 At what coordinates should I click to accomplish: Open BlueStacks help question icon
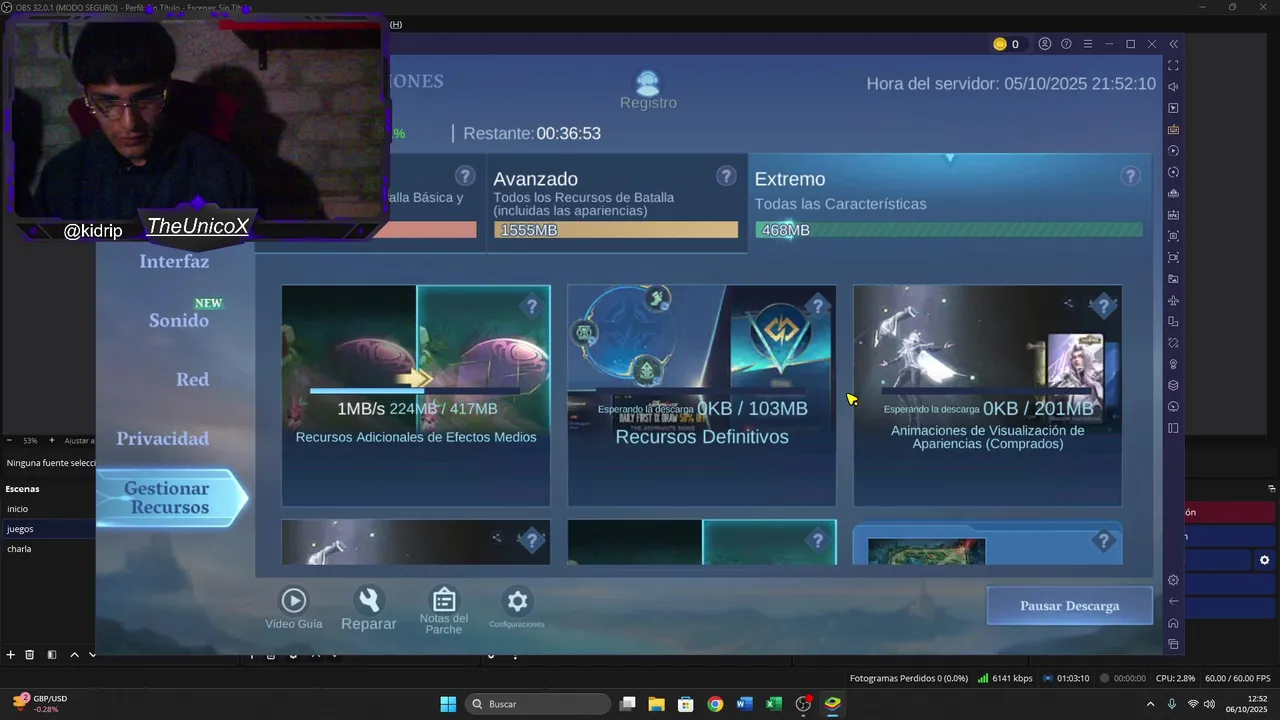click(x=1066, y=44)
